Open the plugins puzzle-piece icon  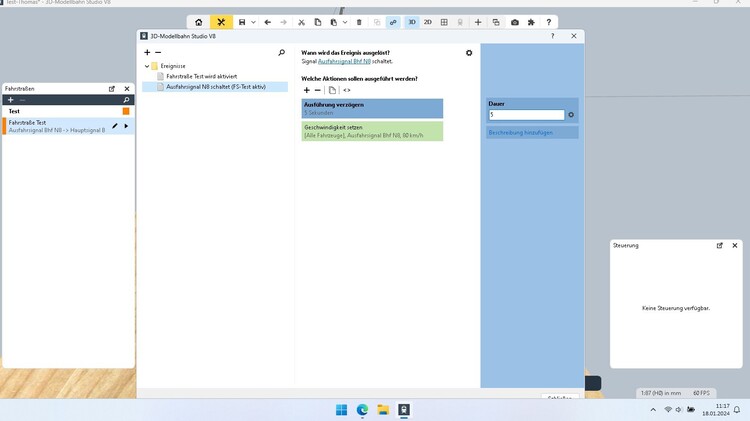point(531,22)
